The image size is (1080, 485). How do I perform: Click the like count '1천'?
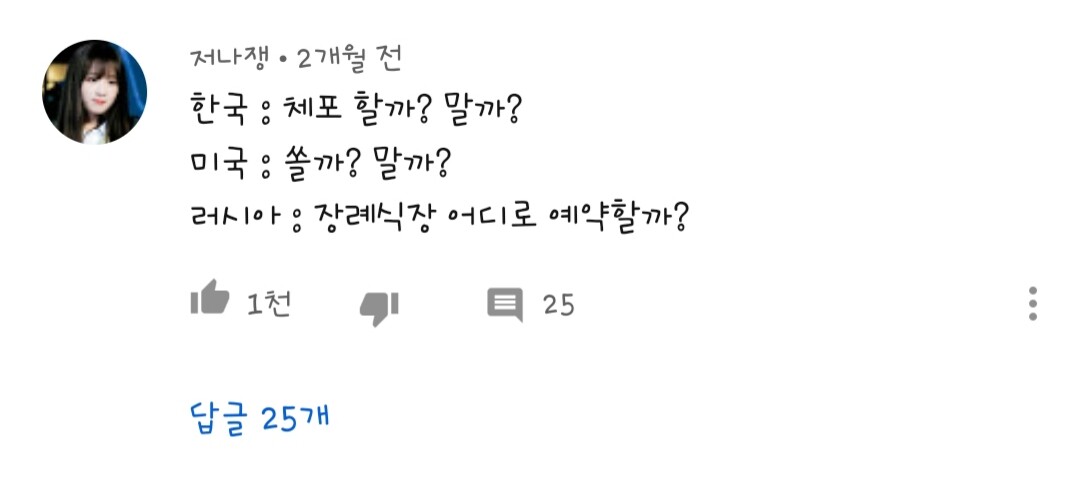(269, 303)
